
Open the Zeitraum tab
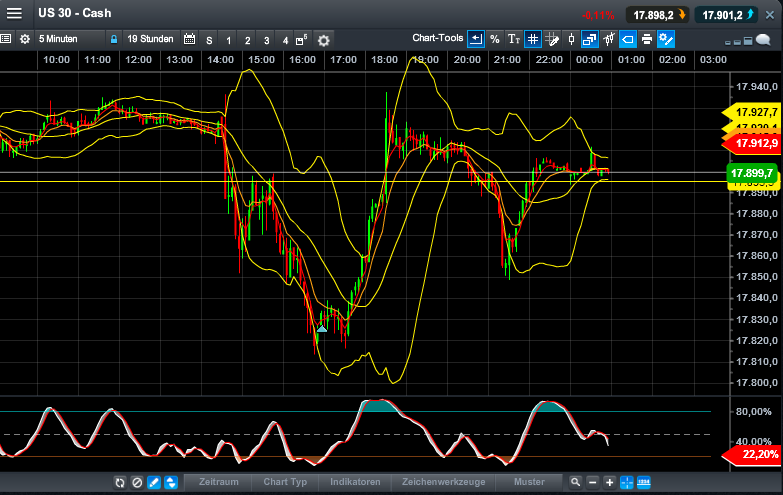coord(219,482)
